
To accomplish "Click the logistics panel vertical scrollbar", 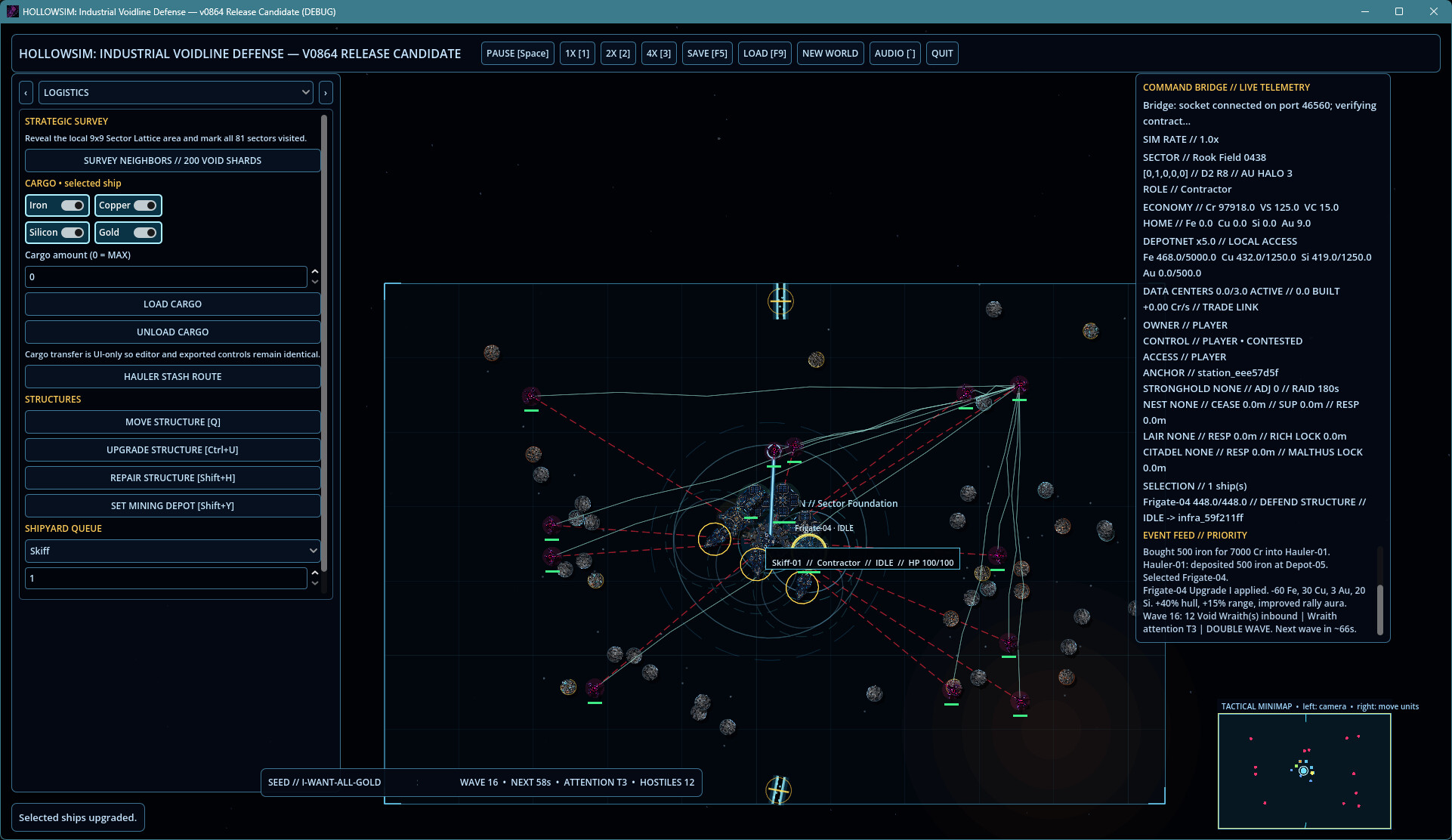I will coord(324,344).
